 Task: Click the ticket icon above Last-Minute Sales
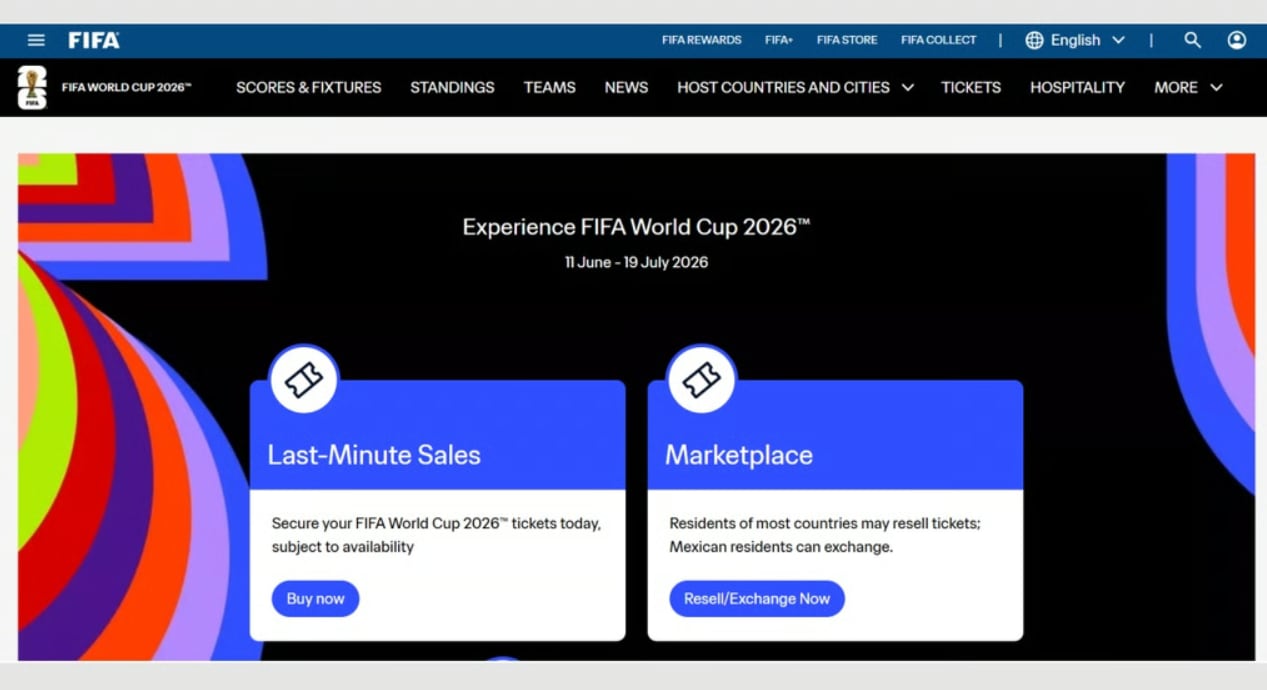click(x=304, y=379)
